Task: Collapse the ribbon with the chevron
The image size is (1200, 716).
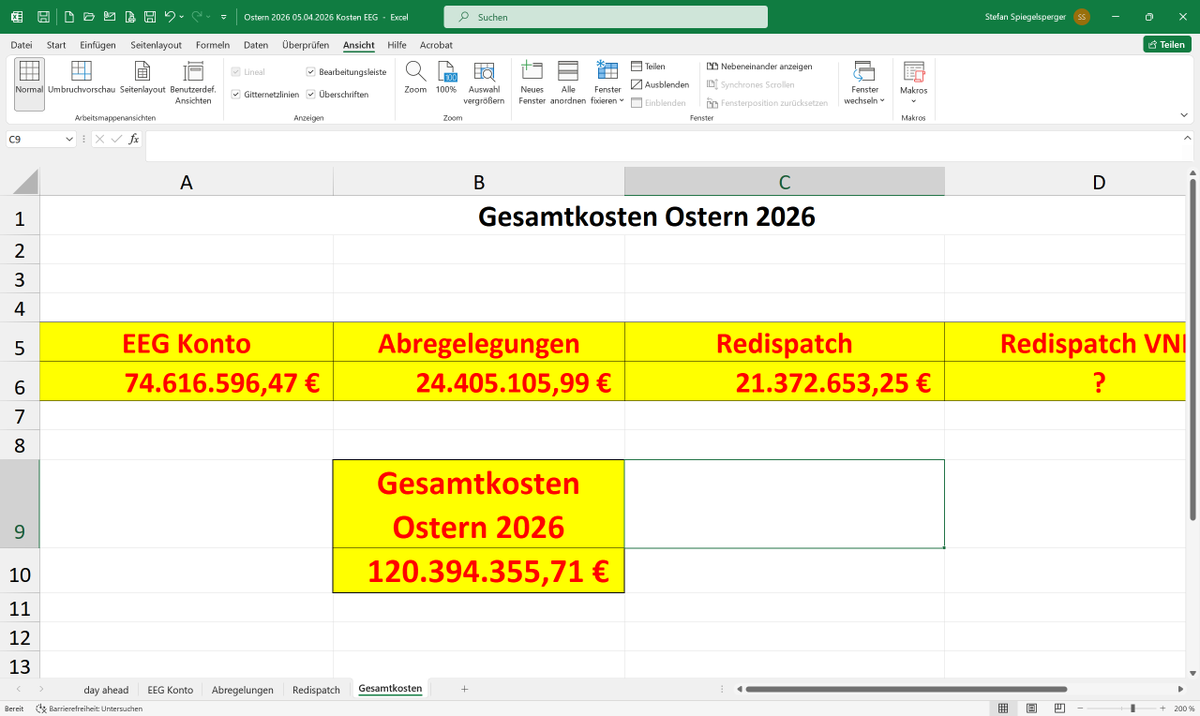Action: (1186, 116)
